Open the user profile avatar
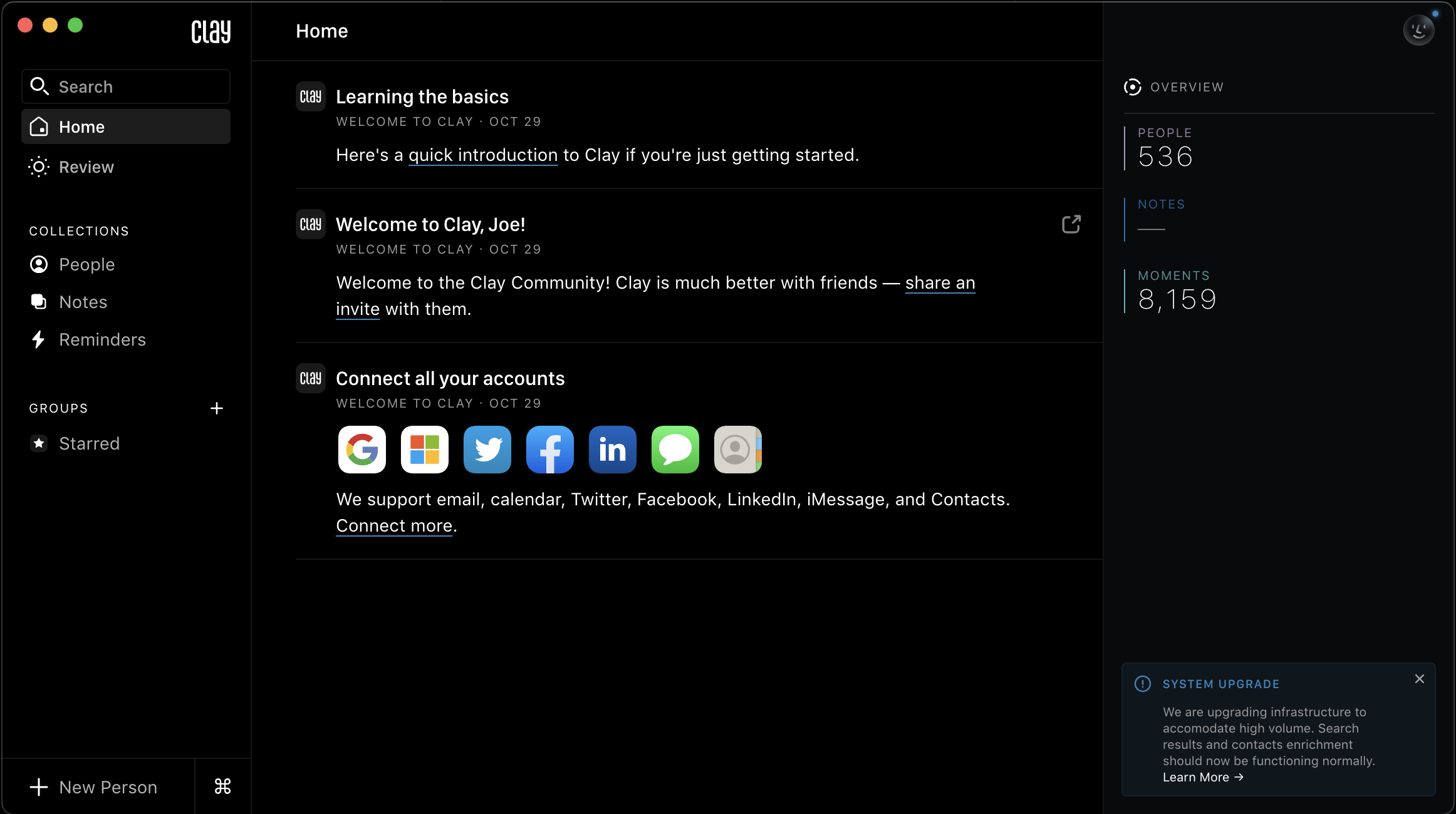1456x814 pixels. click(1418, 31)
